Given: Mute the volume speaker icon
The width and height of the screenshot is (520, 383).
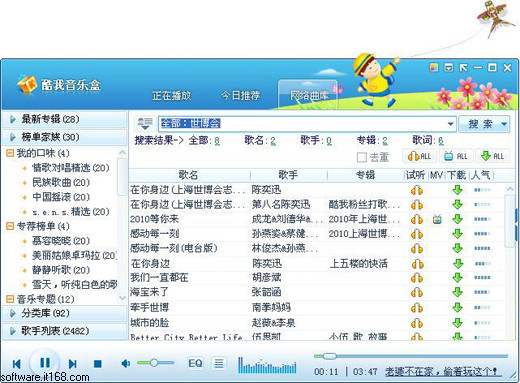Looking at the screenshot, I should click(126, 363).
